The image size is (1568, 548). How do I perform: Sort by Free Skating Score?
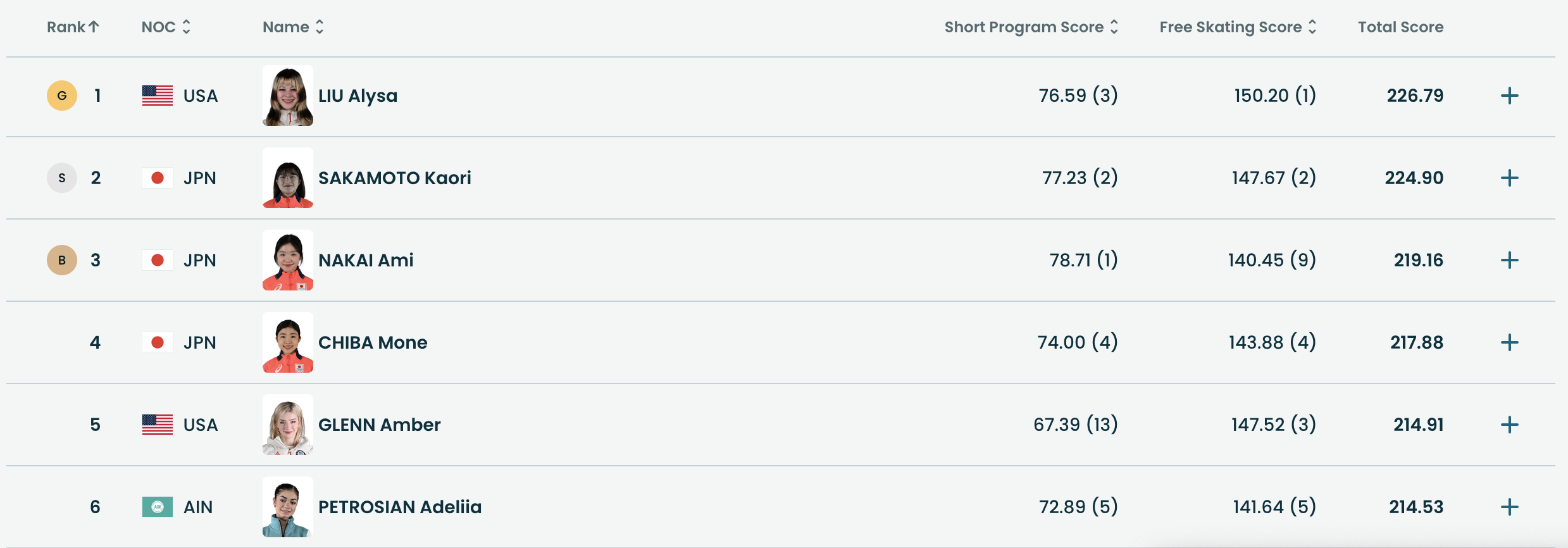coord(1238,27)
